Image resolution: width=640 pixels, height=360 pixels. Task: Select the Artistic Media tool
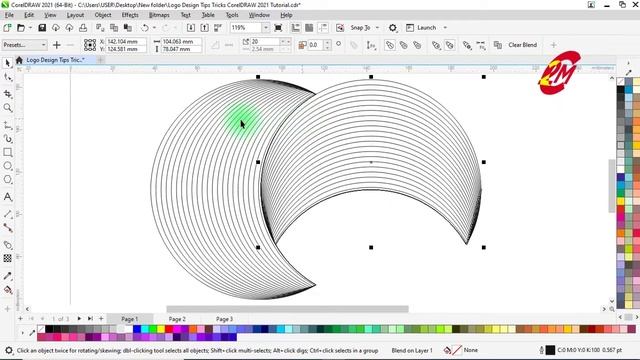point(7,139)
